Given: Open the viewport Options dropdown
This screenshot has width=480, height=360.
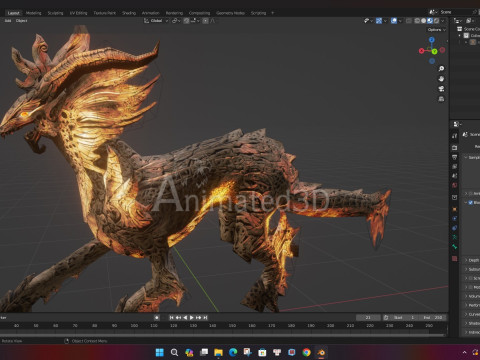Looking at the screenshot, I should pyautogui.click(x=436, y=30).
